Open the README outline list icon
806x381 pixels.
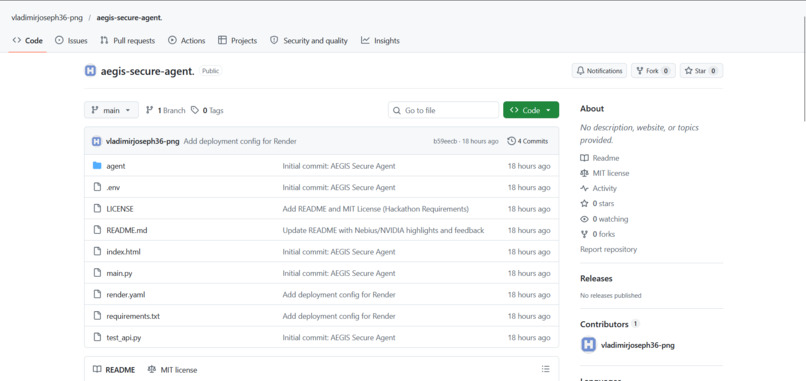(545, 369)
